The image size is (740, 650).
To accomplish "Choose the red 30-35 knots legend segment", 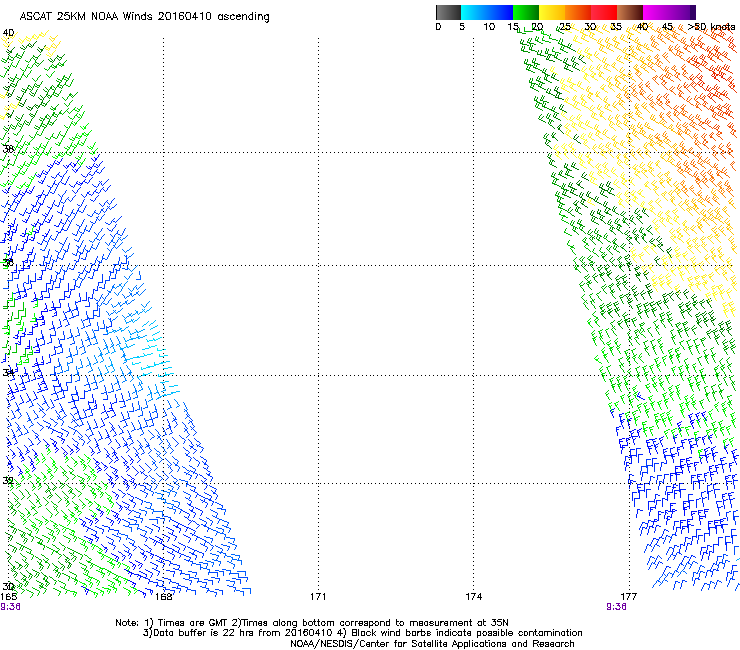I will point(604,12).
